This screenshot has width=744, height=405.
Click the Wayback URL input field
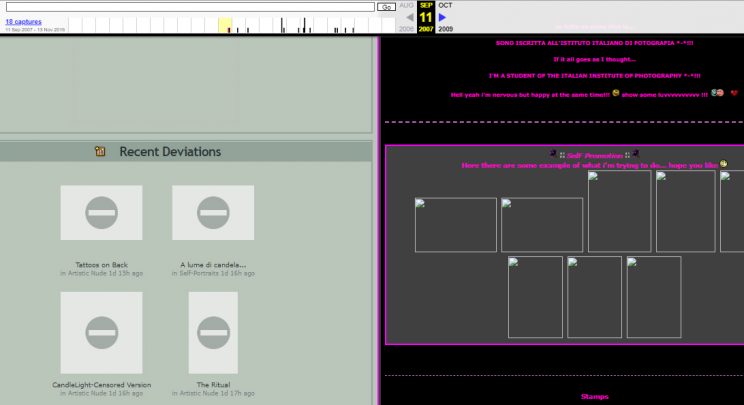188,7
